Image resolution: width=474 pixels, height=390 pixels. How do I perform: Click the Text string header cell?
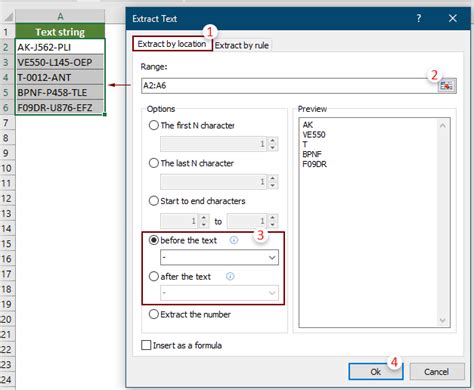click(60, 32)
